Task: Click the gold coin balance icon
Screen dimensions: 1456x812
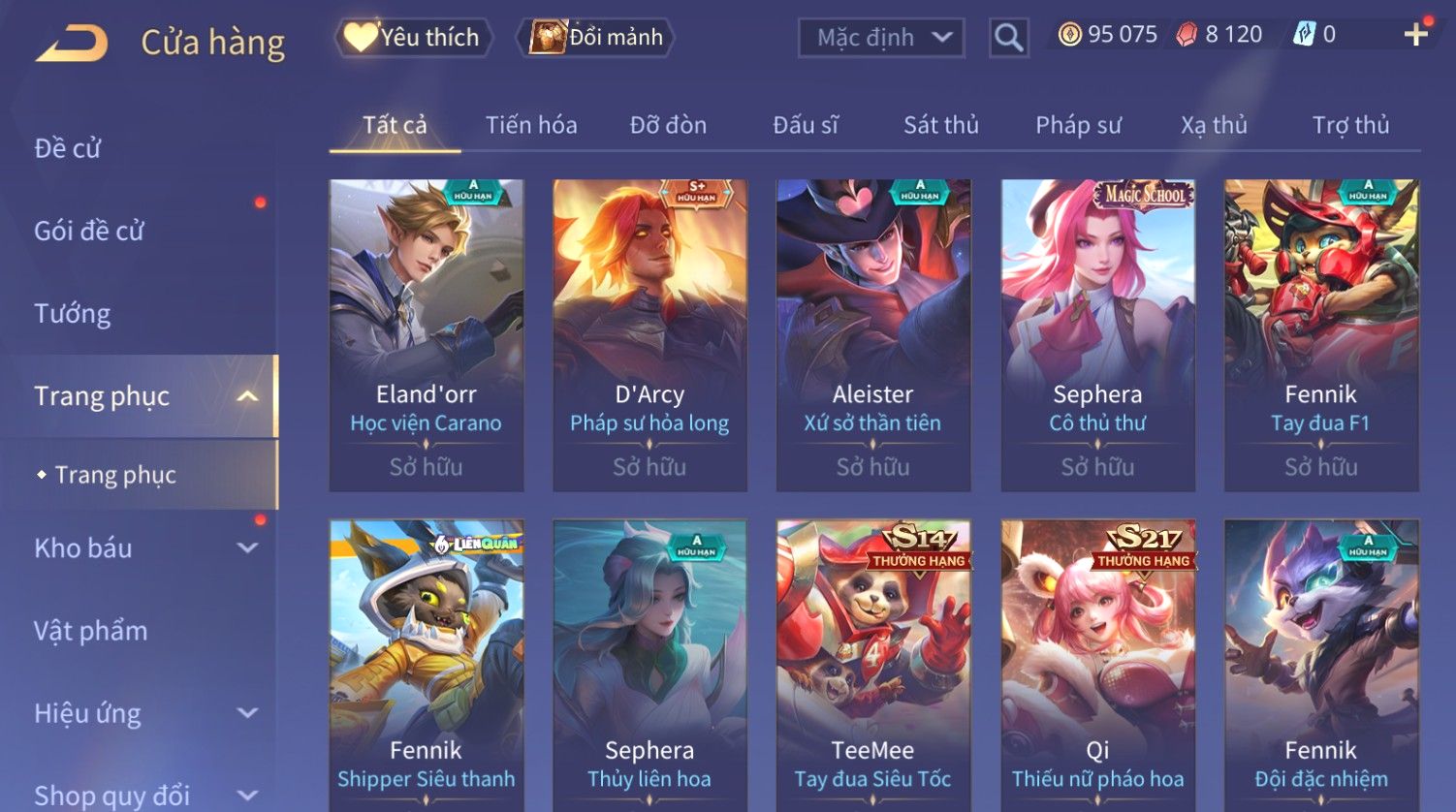Action: click(1069, 35)
